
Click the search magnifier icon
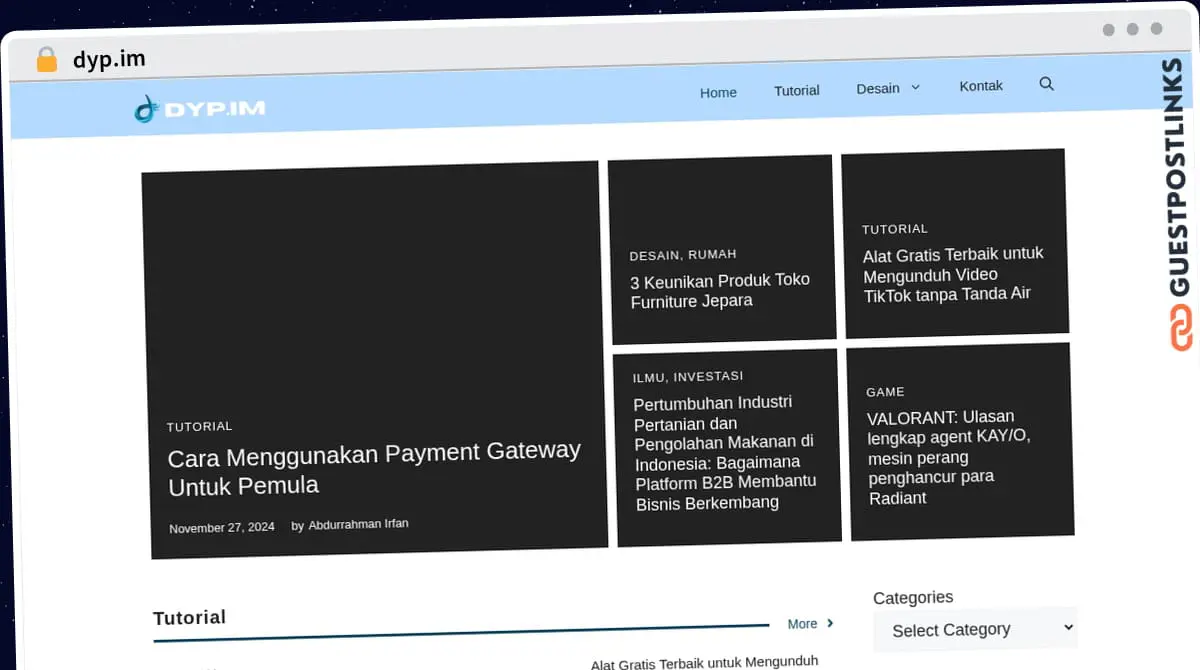coord(1046,84)
